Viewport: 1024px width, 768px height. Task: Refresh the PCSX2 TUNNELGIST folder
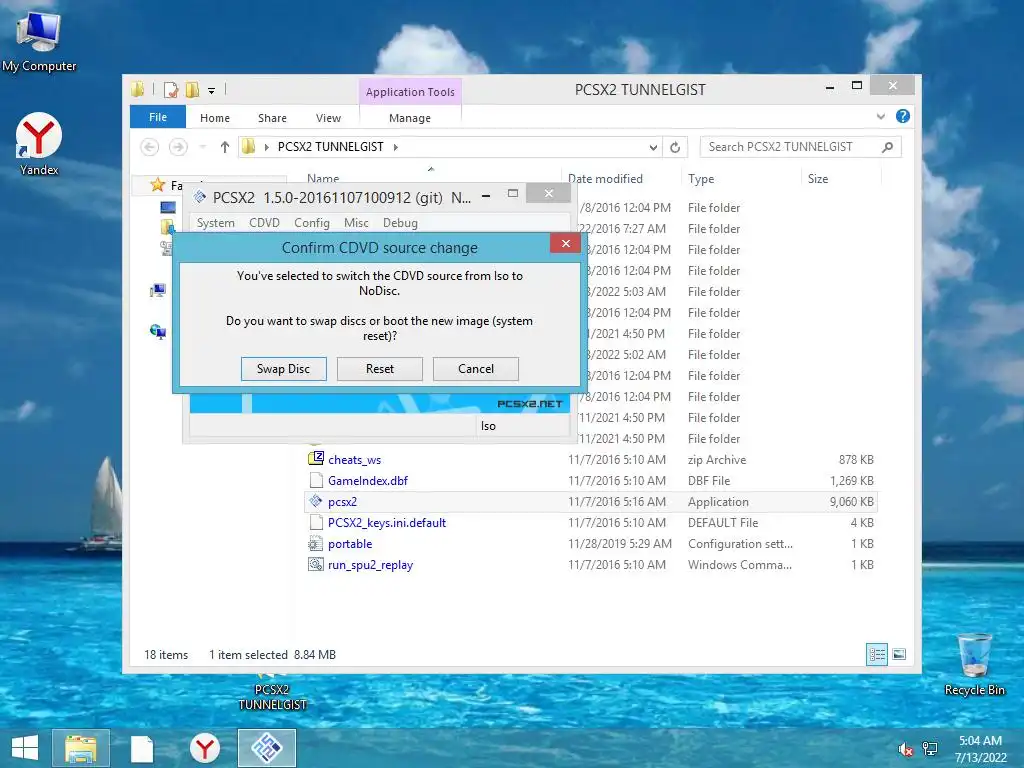tap(675, 148)
